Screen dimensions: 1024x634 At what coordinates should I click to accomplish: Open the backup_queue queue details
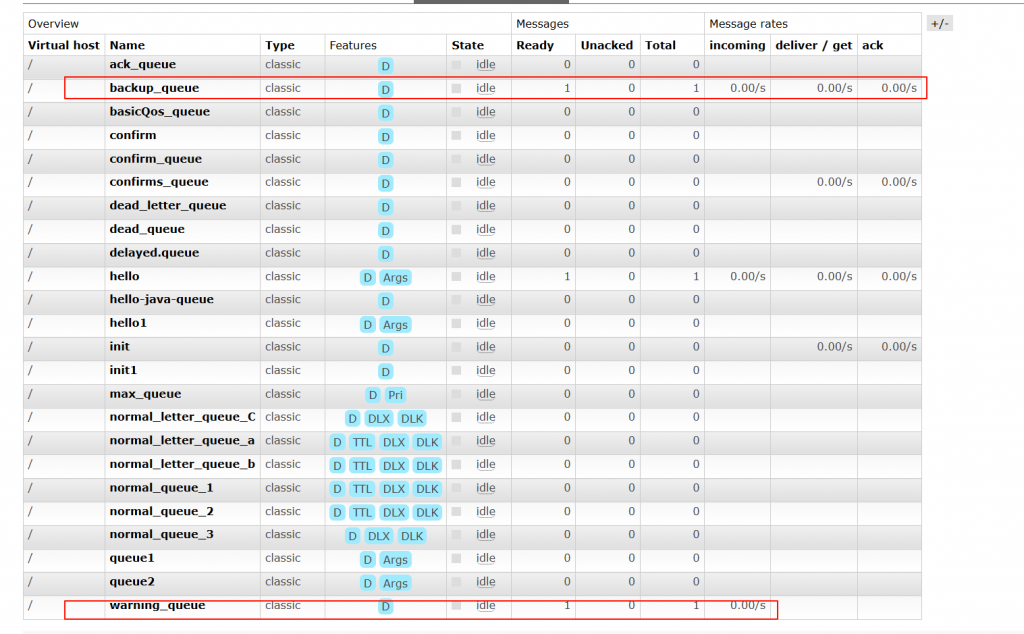[x=154, y=88]
